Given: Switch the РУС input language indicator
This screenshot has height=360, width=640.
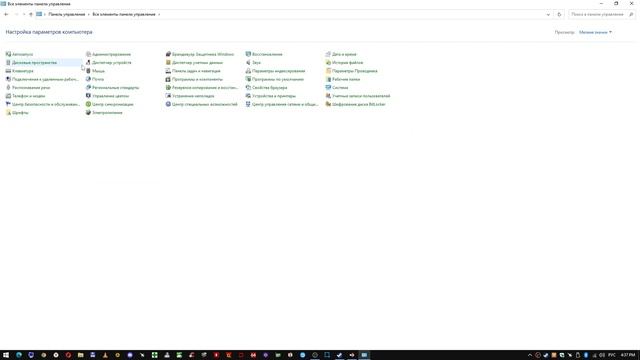Looking at the screenshot, I should 611,355.
